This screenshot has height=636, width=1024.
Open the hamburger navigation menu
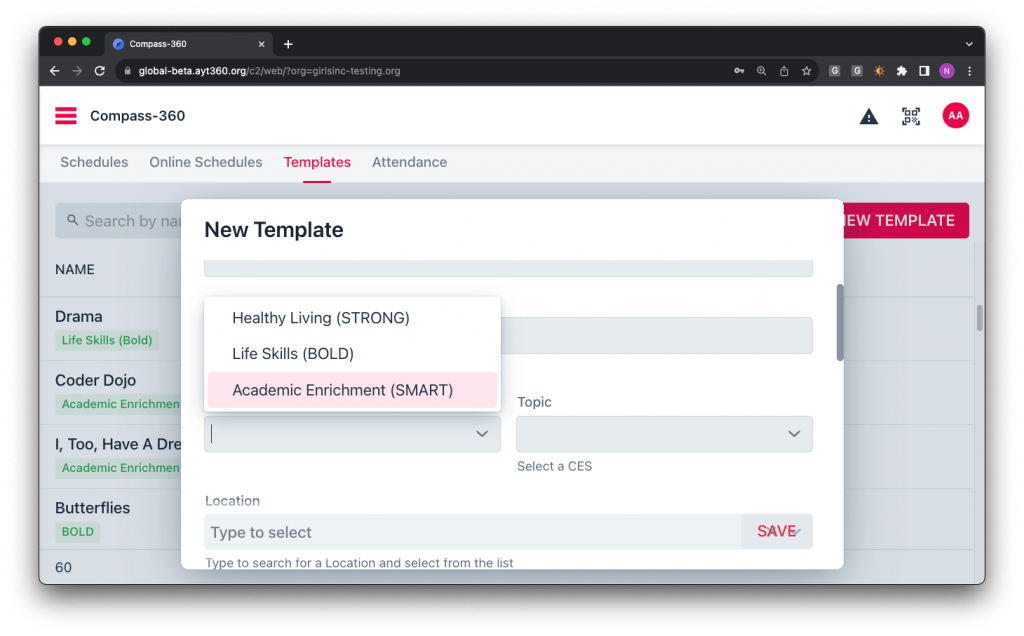66,116
